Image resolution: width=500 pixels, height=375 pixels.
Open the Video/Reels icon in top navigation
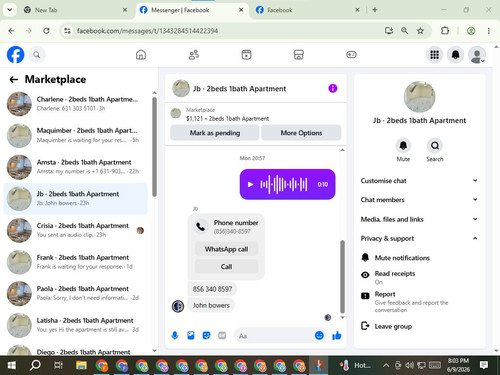[246, 55]
